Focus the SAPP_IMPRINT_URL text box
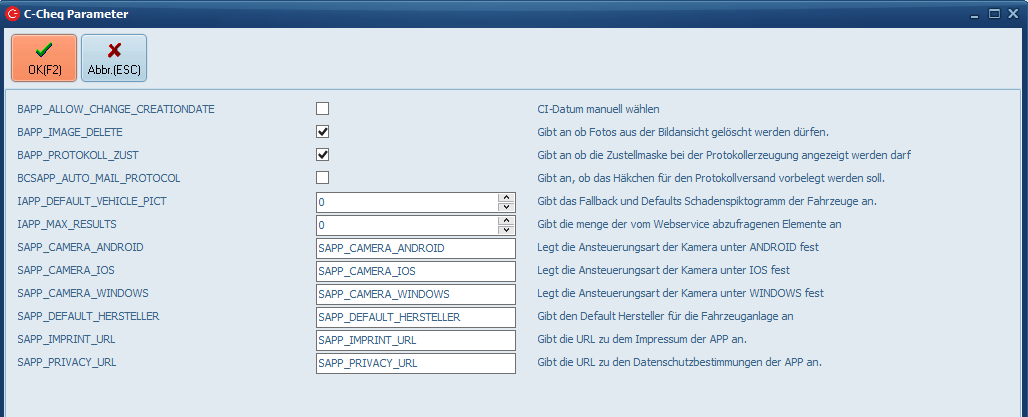Image resolution: width=1028 pixels, height=417 pixels. click(415, 340)
